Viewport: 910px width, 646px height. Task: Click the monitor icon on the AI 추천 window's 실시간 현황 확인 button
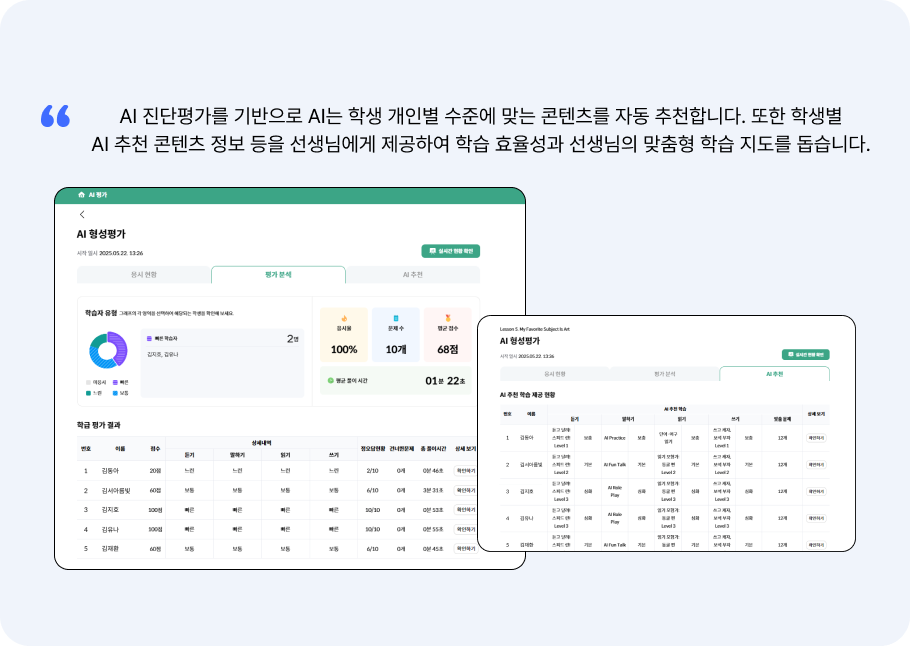[790, 355]
